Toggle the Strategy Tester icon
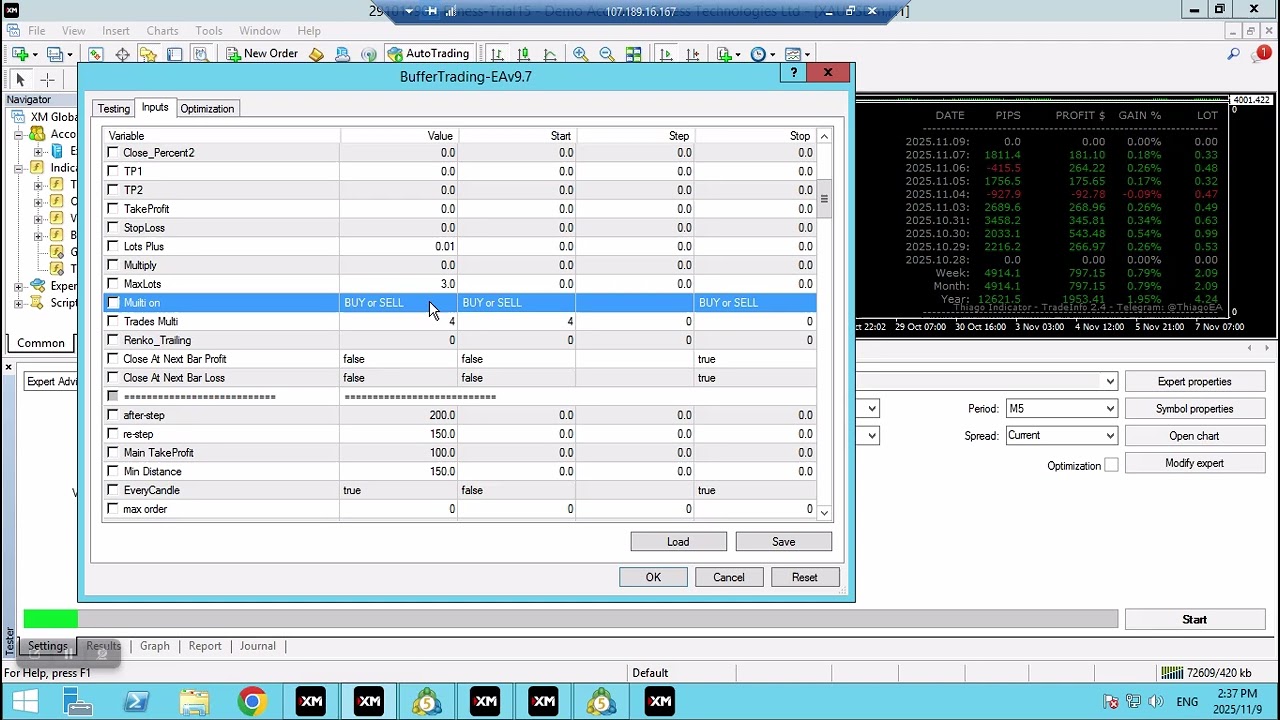Viewport: 1280px width, 720px height. (x=200, y=54)
